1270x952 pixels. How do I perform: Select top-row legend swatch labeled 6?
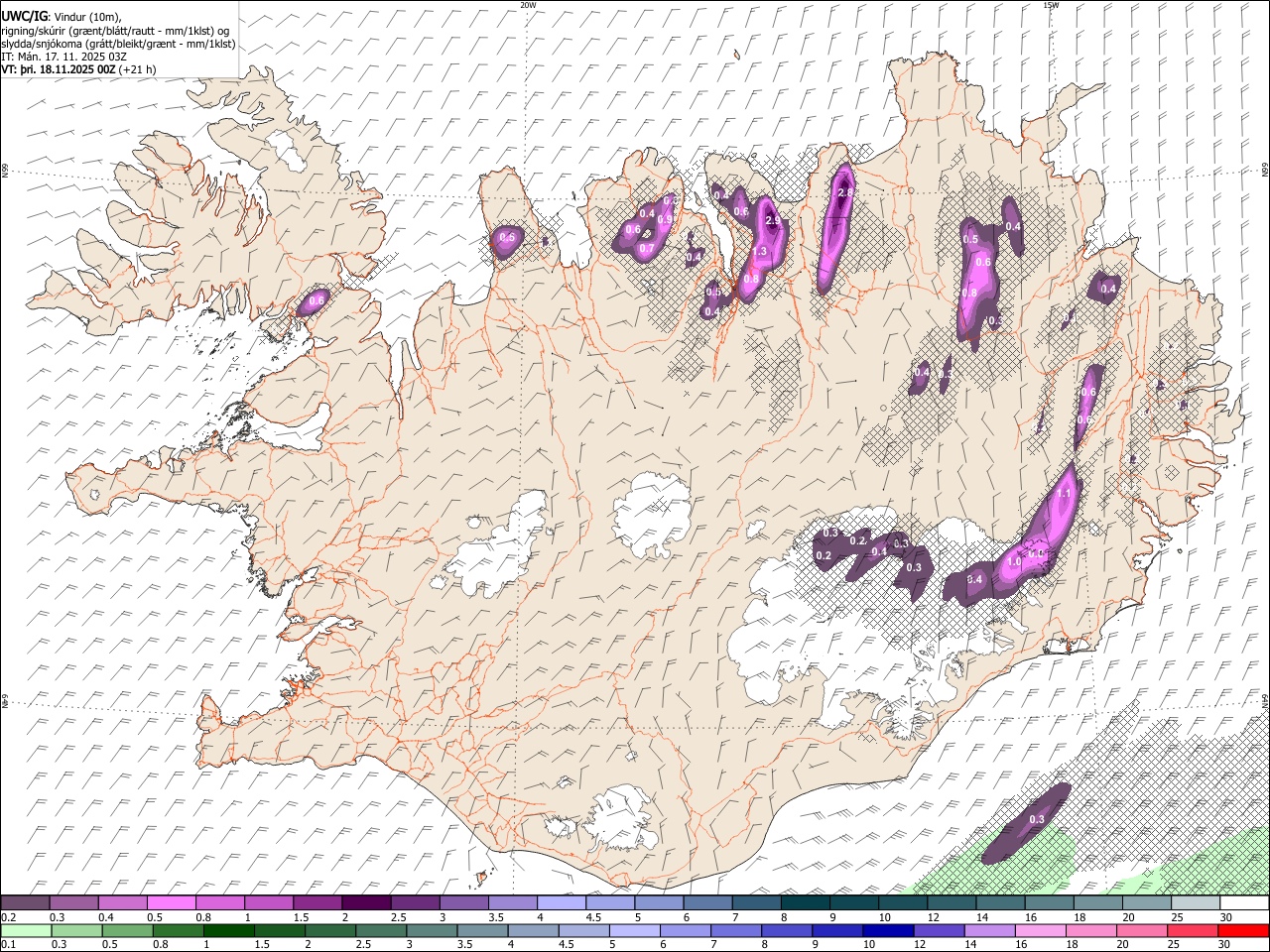(707, 902)
